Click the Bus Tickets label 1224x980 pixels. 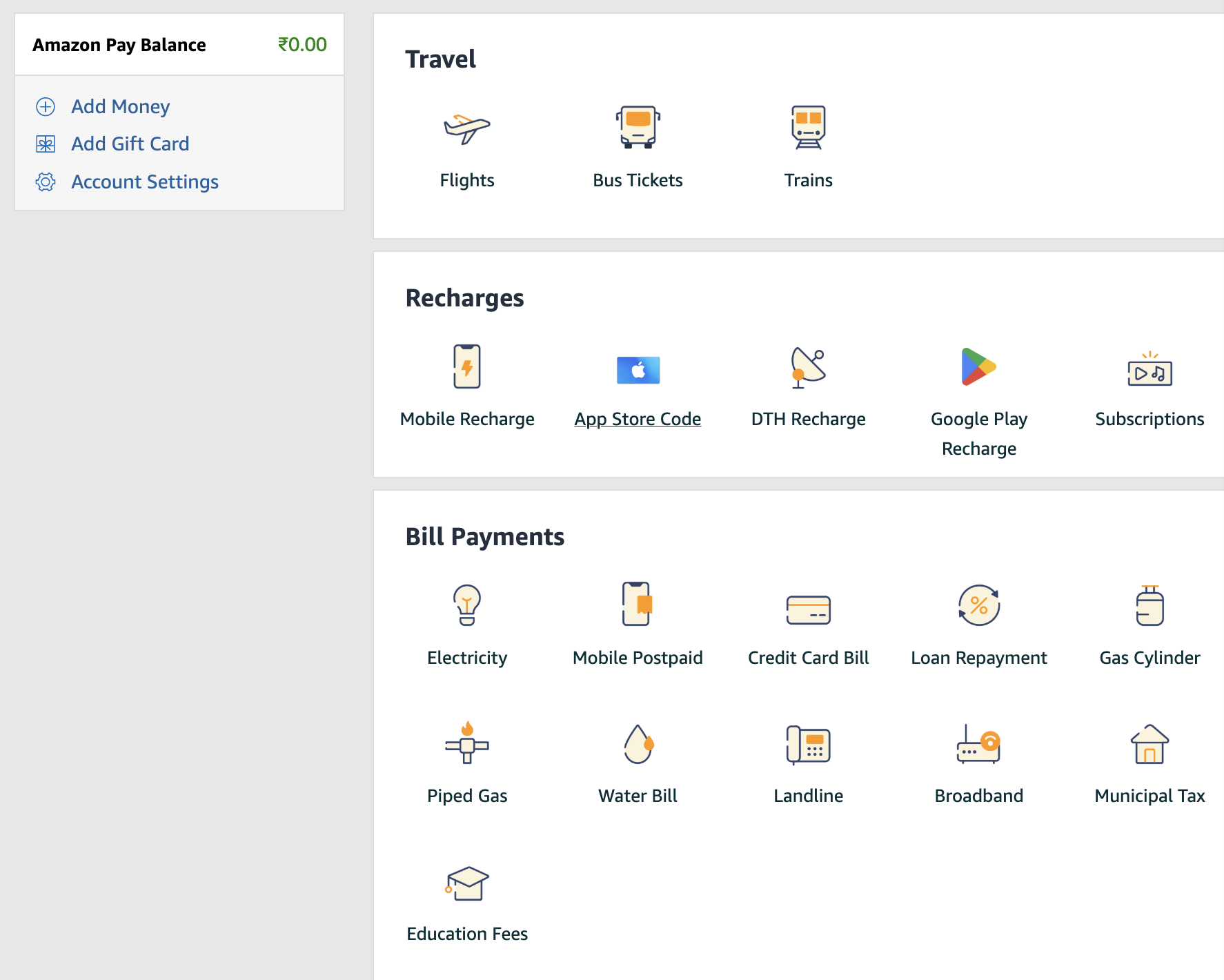tap(638, 180)
